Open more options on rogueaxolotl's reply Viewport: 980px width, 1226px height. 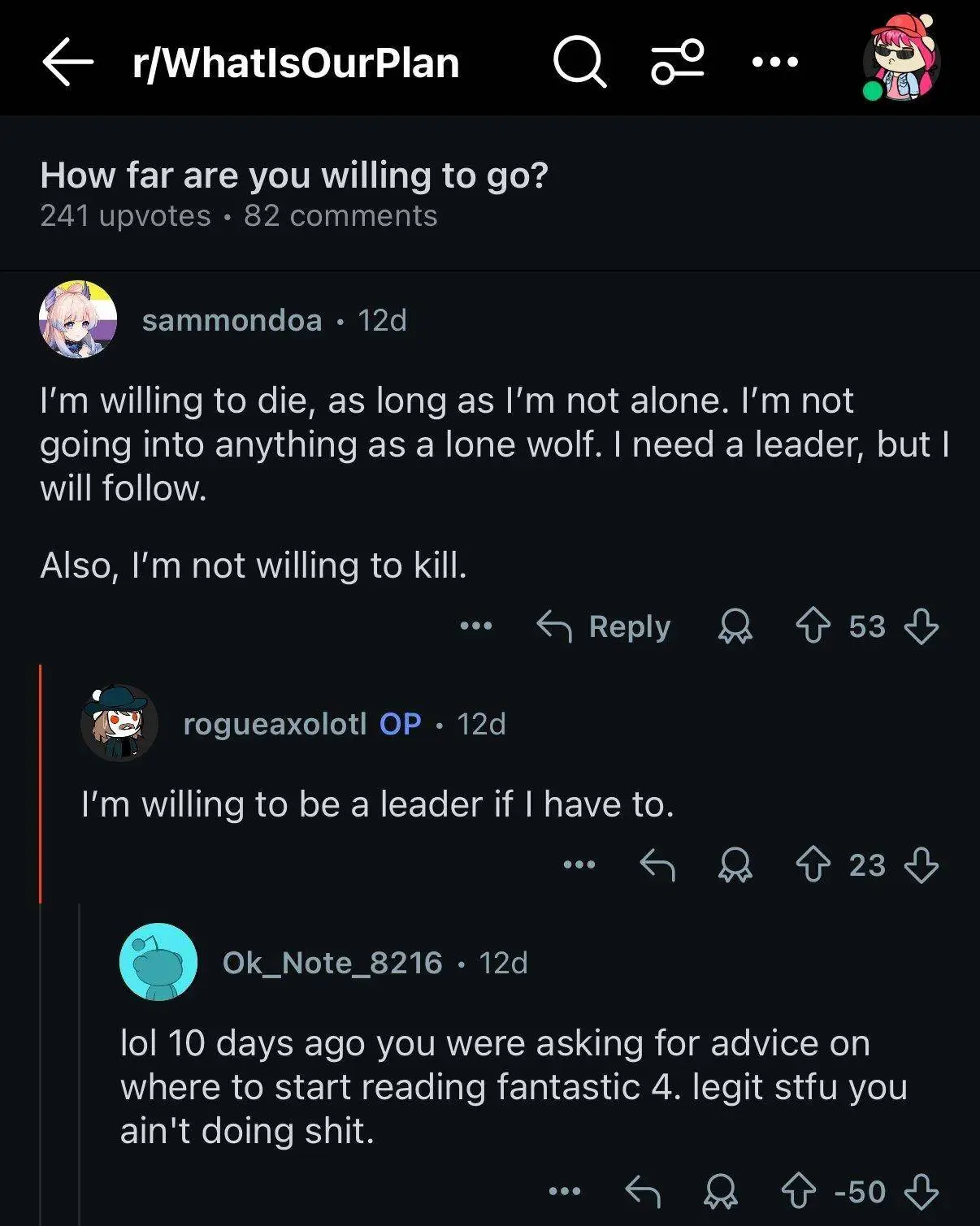coord(579,864)
